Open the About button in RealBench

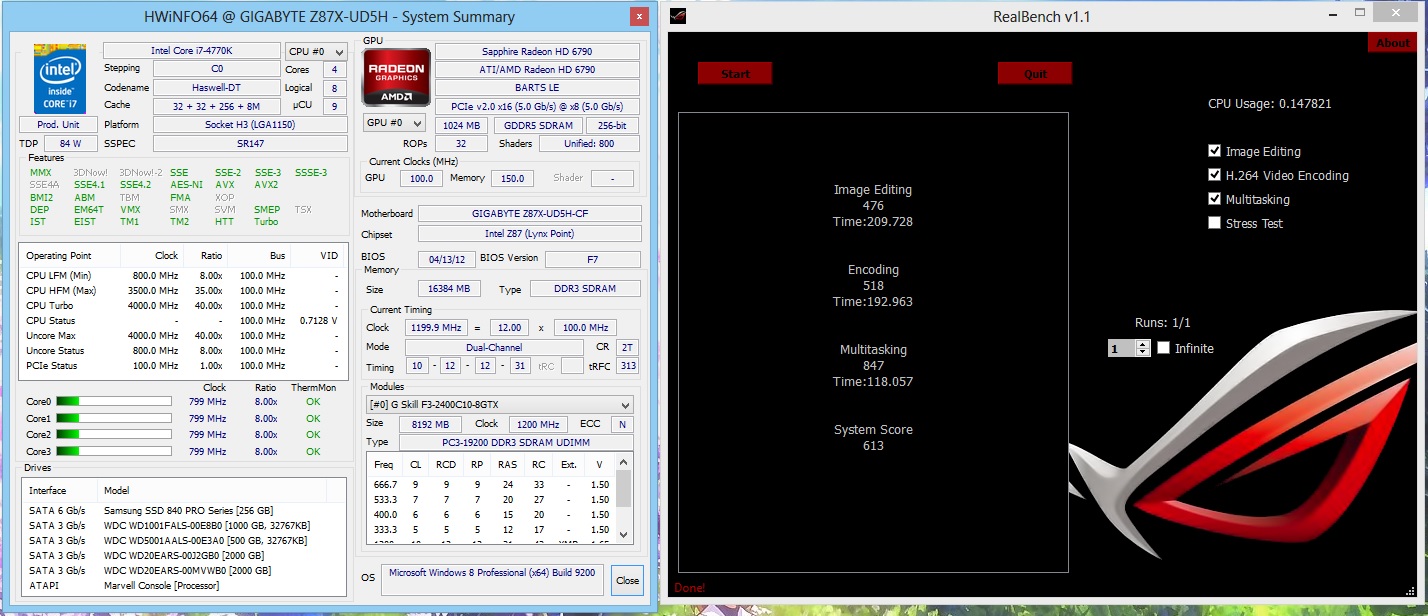pyautogui.click(x=1392, y=43)
